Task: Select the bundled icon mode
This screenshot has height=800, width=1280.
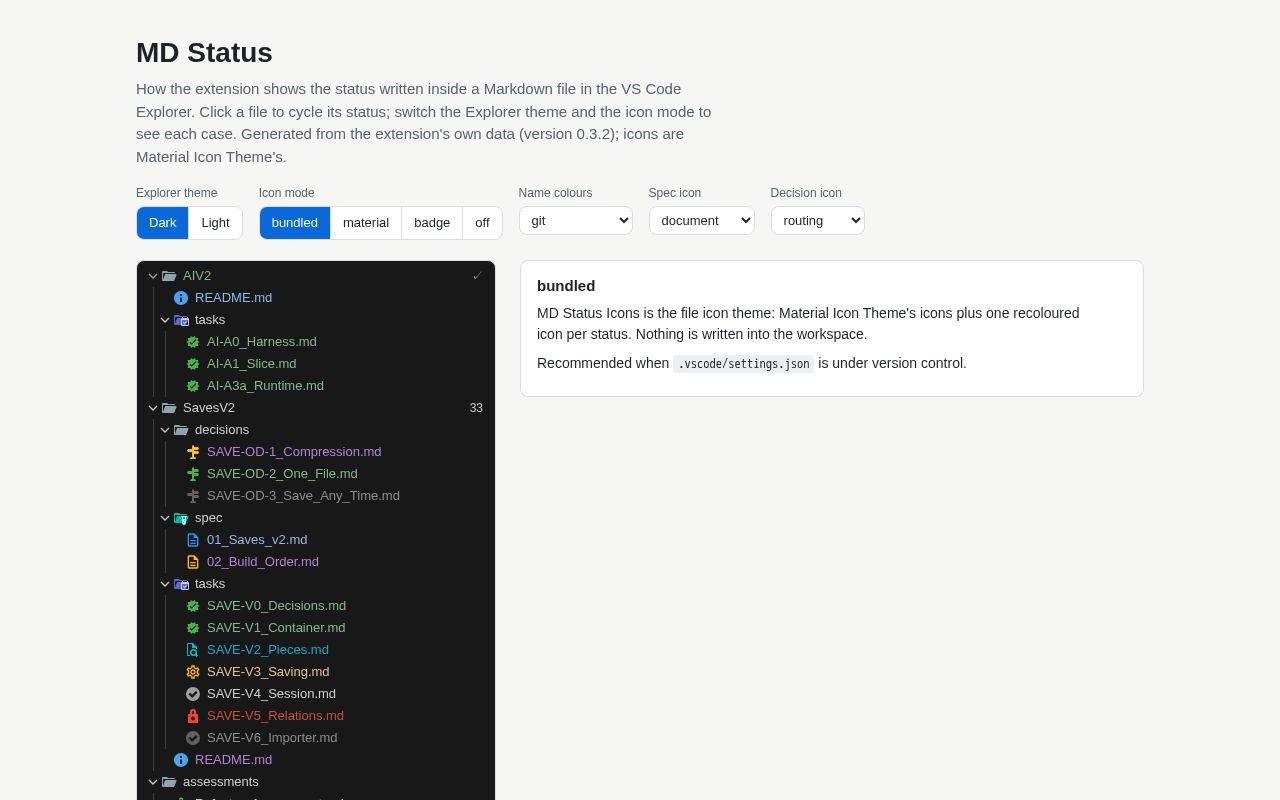Action: (295, 223)
